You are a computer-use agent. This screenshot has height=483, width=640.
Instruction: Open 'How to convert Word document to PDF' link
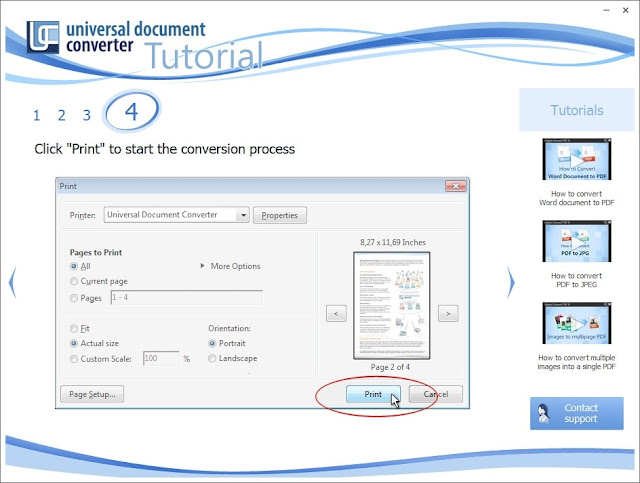click(576, 198)
